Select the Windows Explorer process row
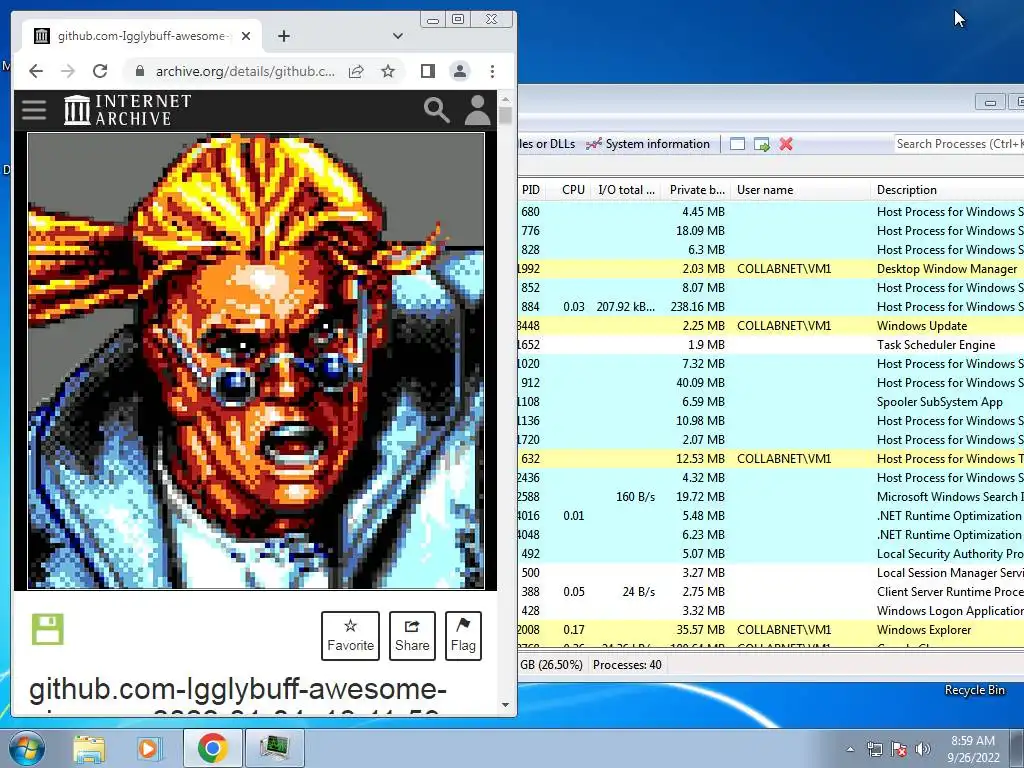 tap(771, 630)
